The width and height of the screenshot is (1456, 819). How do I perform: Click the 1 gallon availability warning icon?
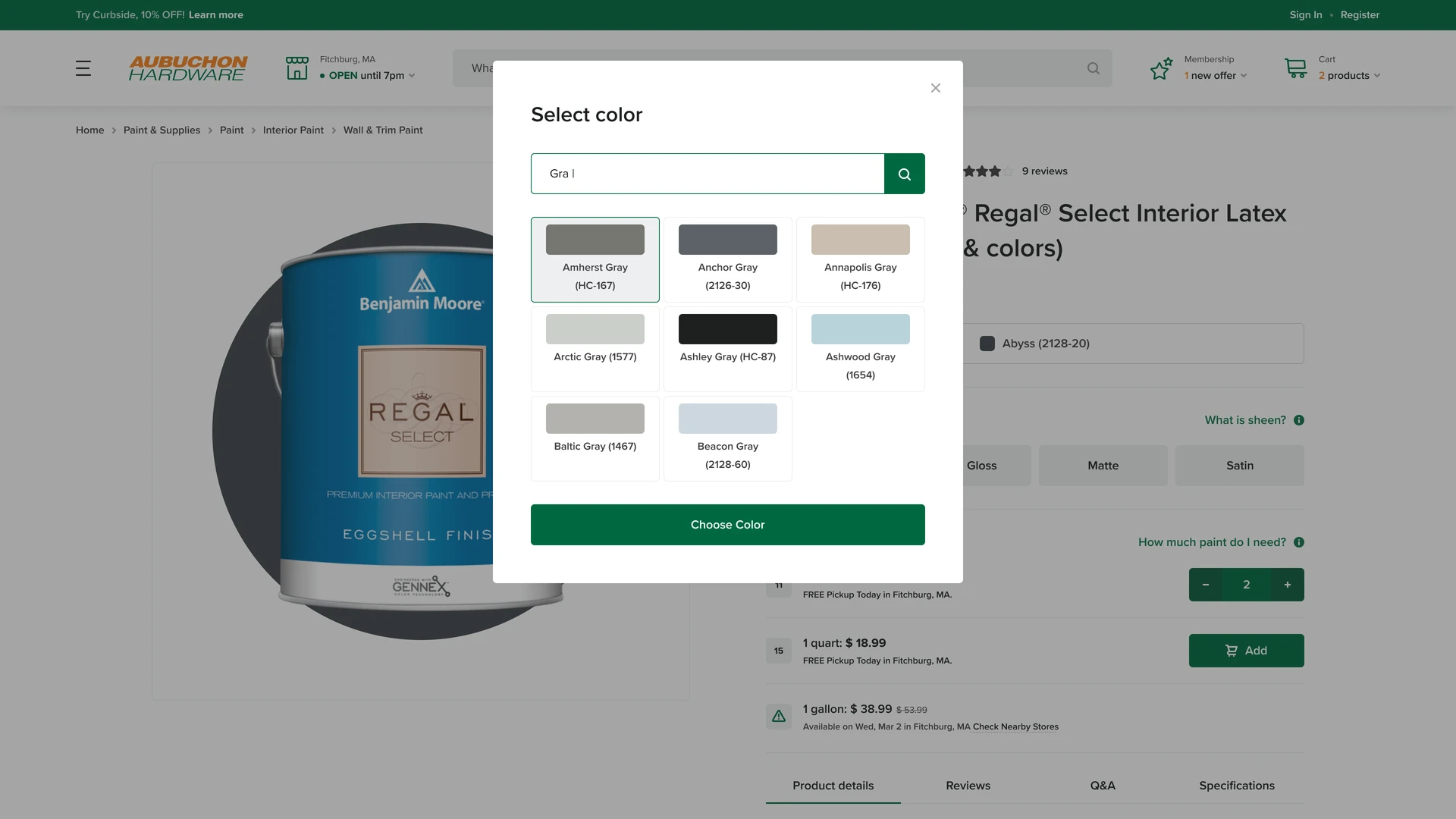(x=779, y=716)
